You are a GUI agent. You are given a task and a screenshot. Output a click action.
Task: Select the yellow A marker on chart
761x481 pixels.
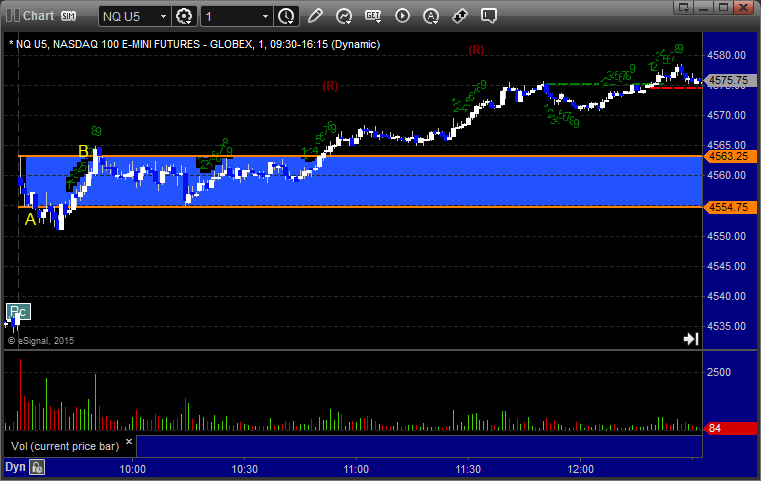(x=30, y=219)
